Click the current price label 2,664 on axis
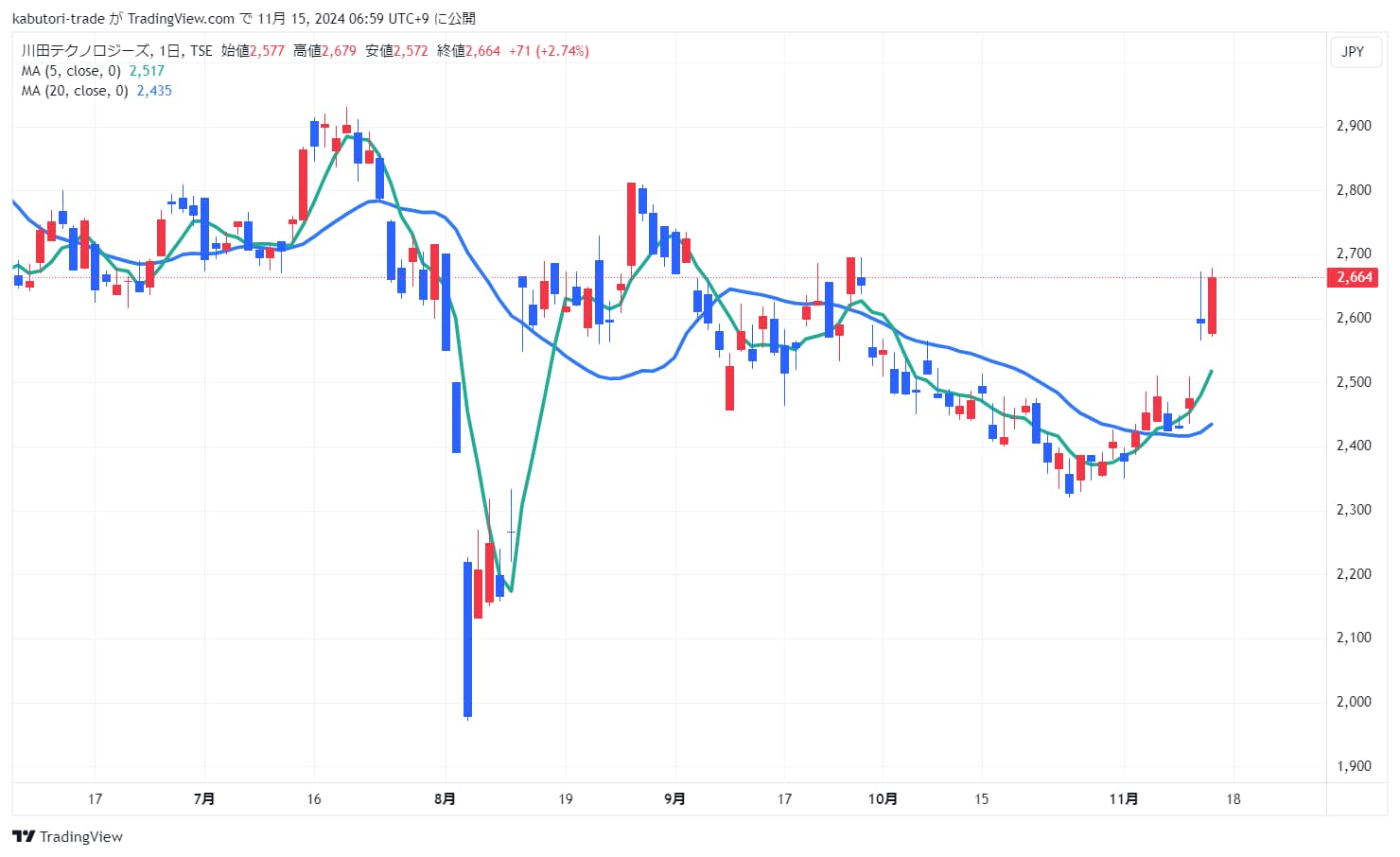 pos(1355,277)
